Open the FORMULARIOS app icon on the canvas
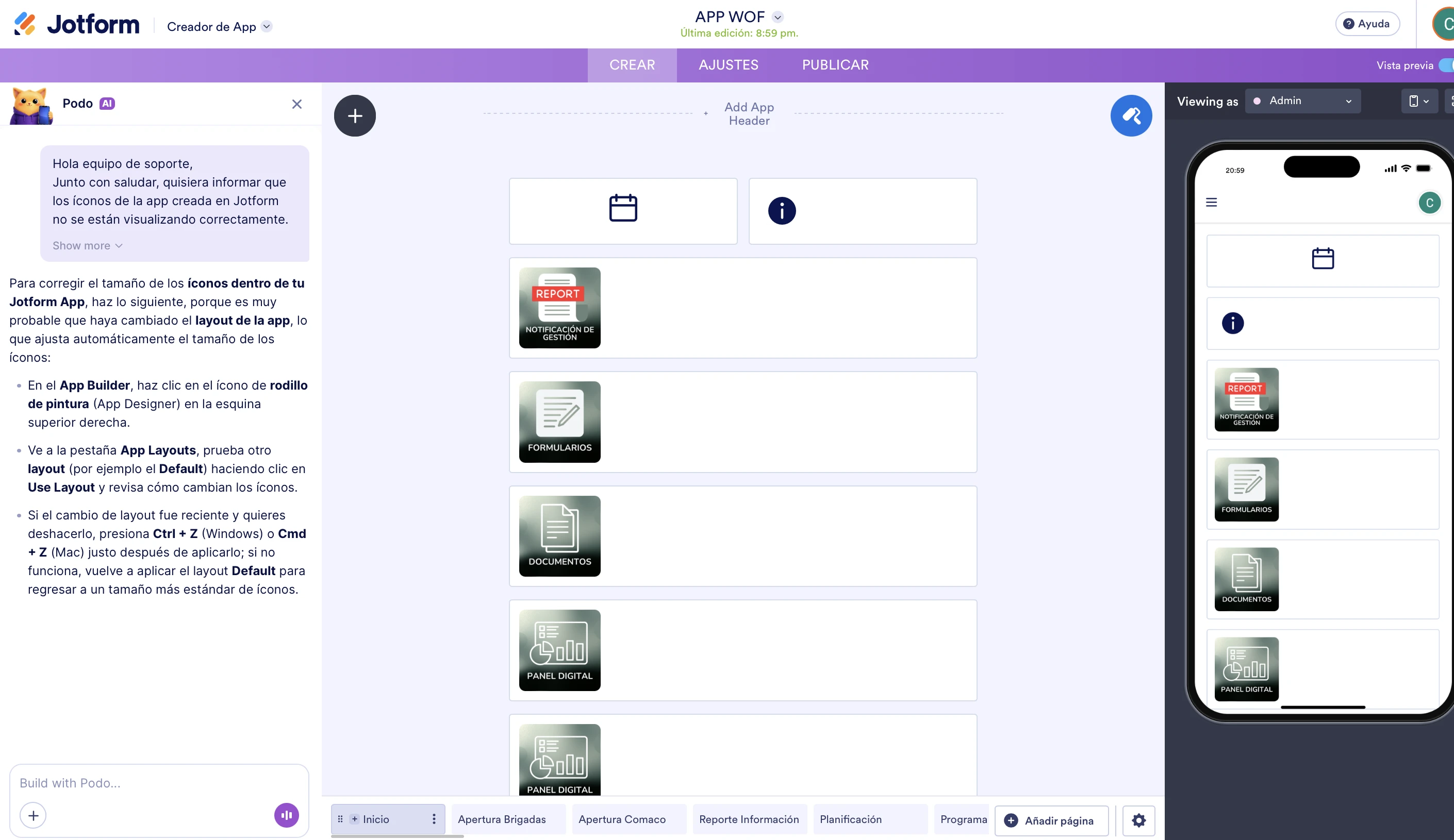The width and height of the screenshot is (1454, 840). (x=559, y=422)
